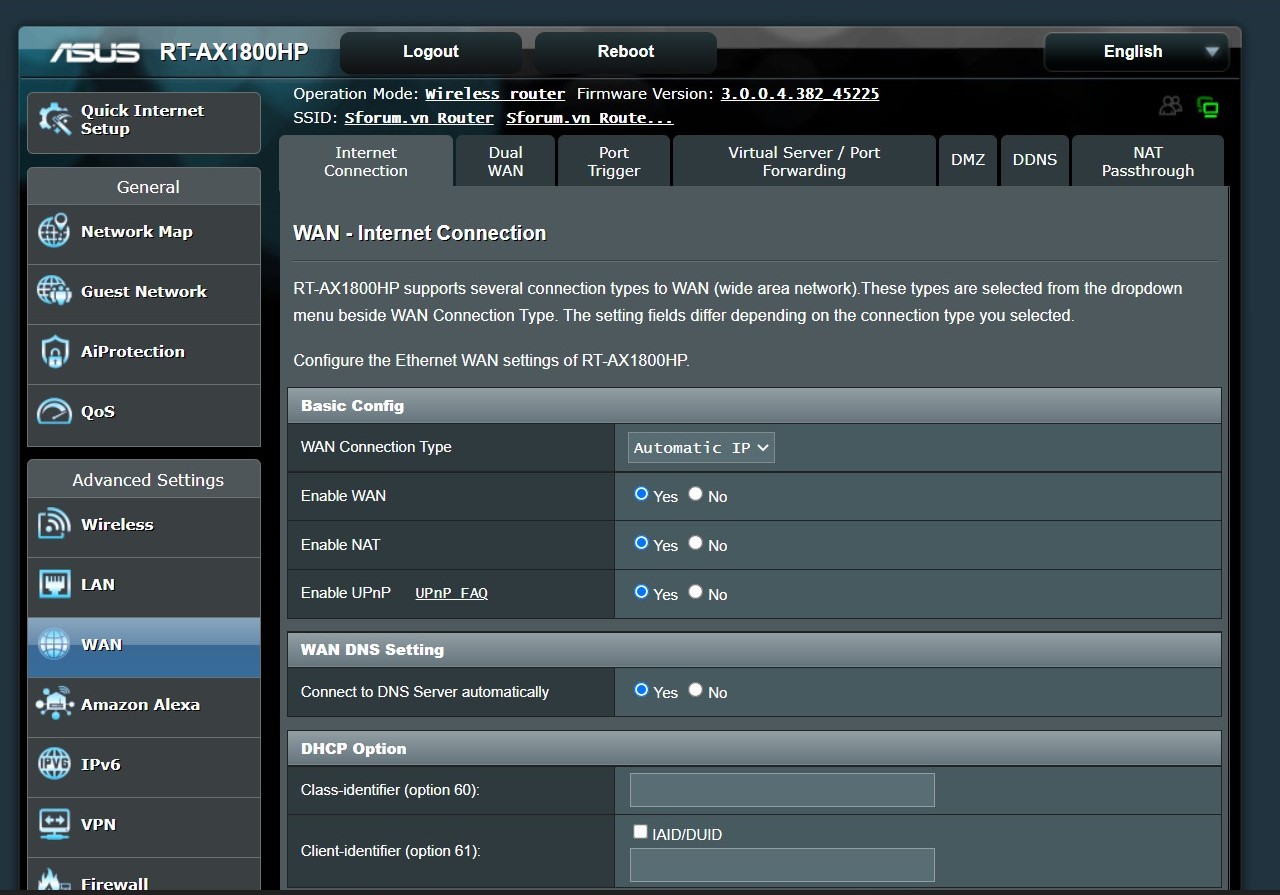Screen dimensions: 1280x895
Task: Open Wireless settings icon
Action: 54,524
